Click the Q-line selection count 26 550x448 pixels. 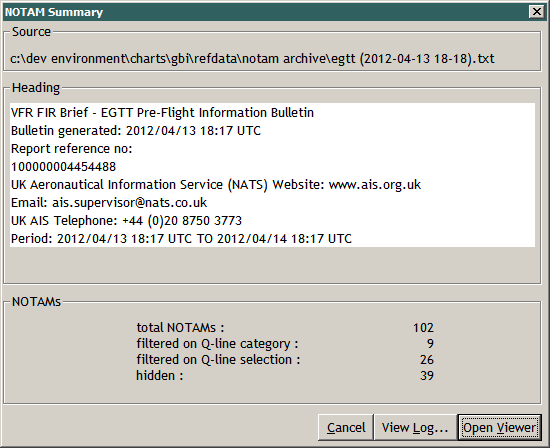tap(427, 360)
